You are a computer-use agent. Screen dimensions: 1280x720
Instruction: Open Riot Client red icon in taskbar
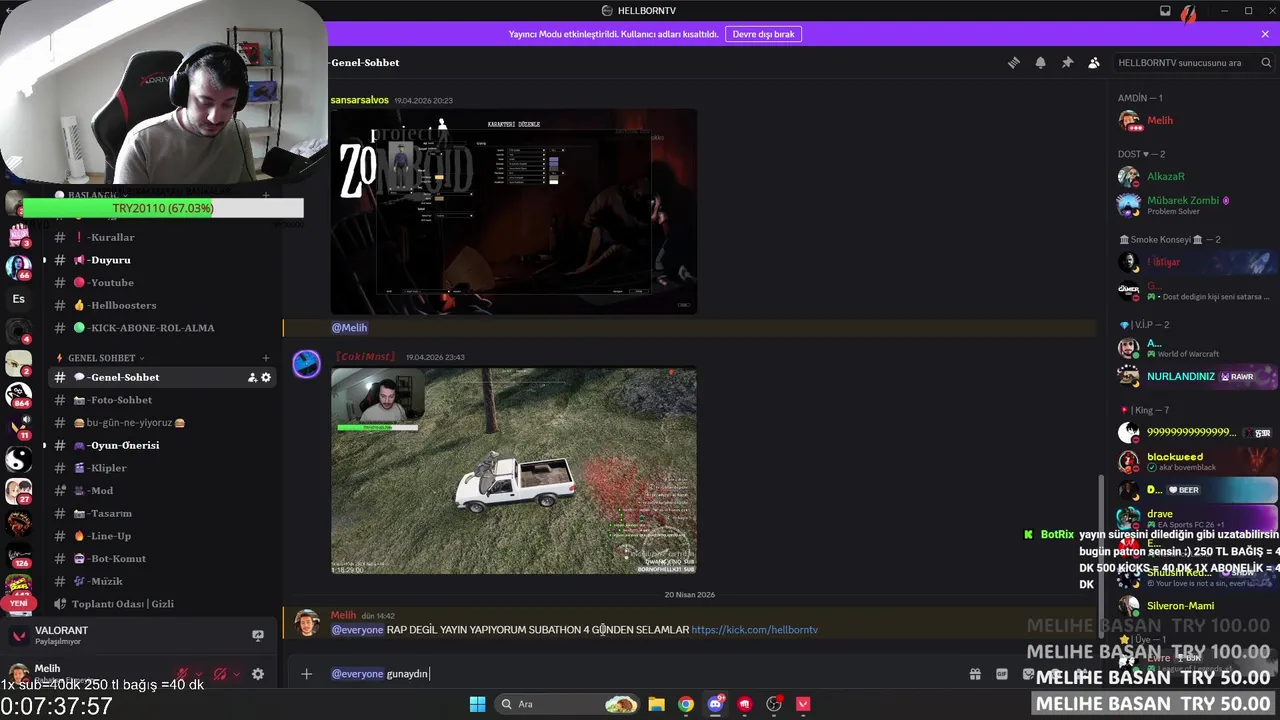744,704
